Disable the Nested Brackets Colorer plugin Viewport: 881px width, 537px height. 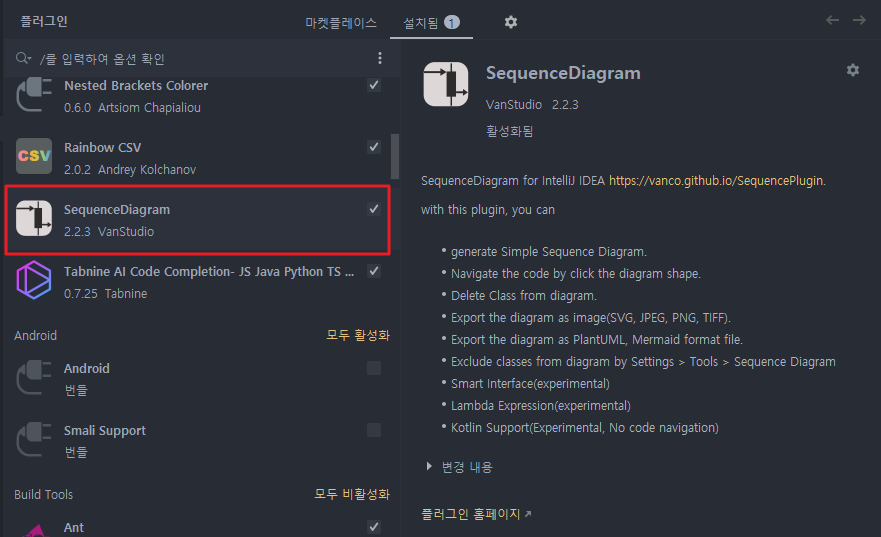(x=374, y=85)
